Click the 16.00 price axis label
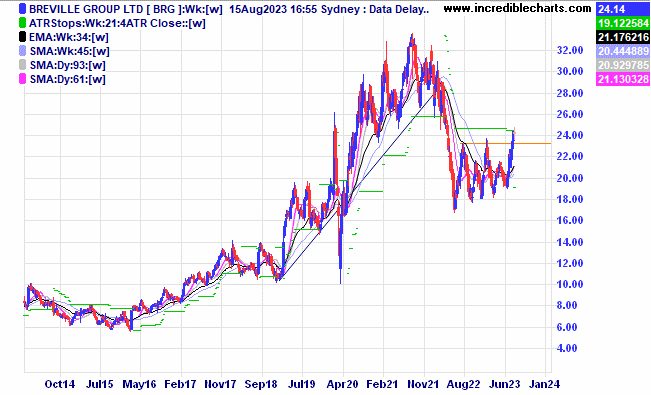The height and width of the screenshot is (395, 651). pos(570,221)
